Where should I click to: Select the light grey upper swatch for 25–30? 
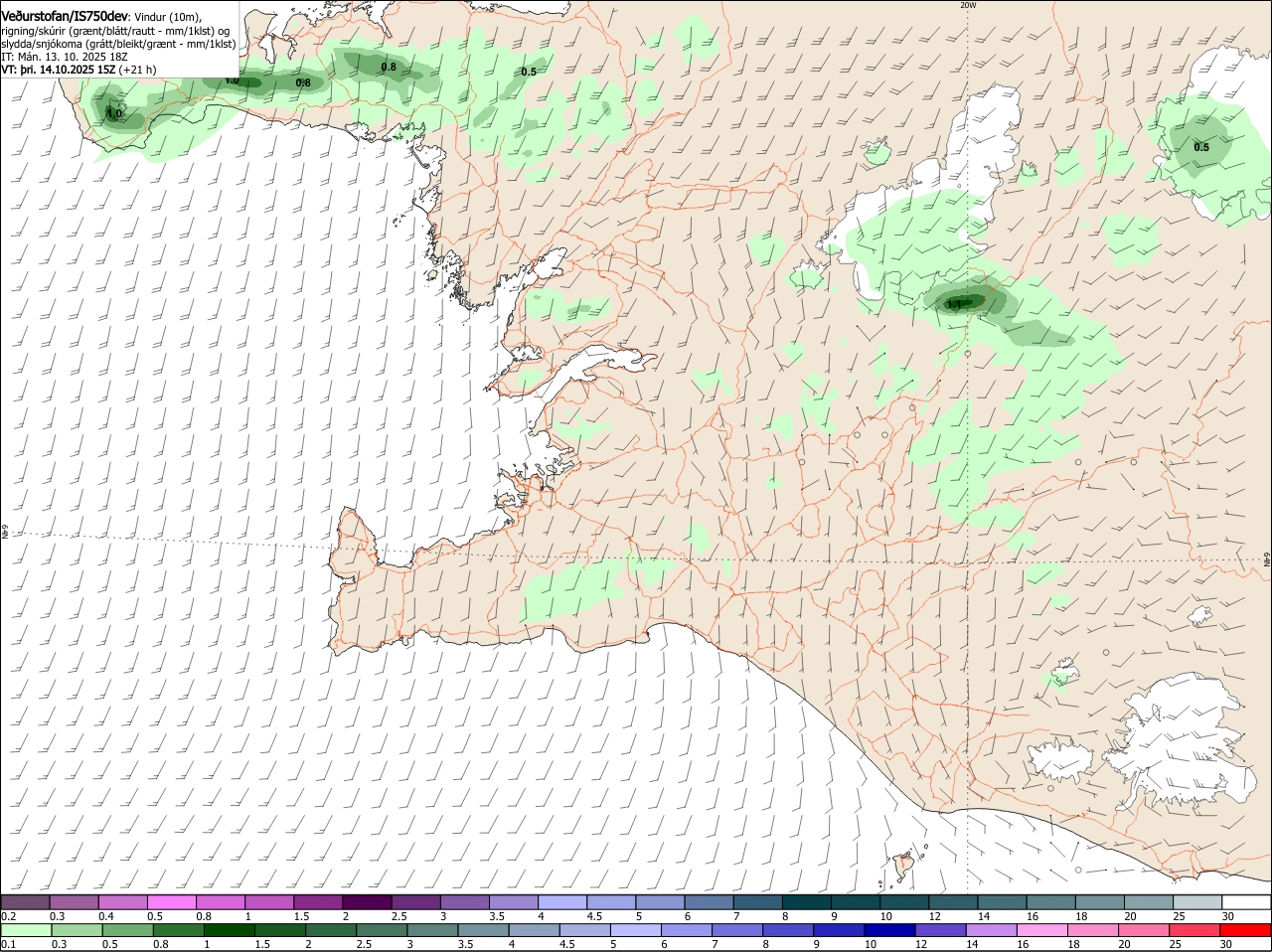click(1197, 902)
